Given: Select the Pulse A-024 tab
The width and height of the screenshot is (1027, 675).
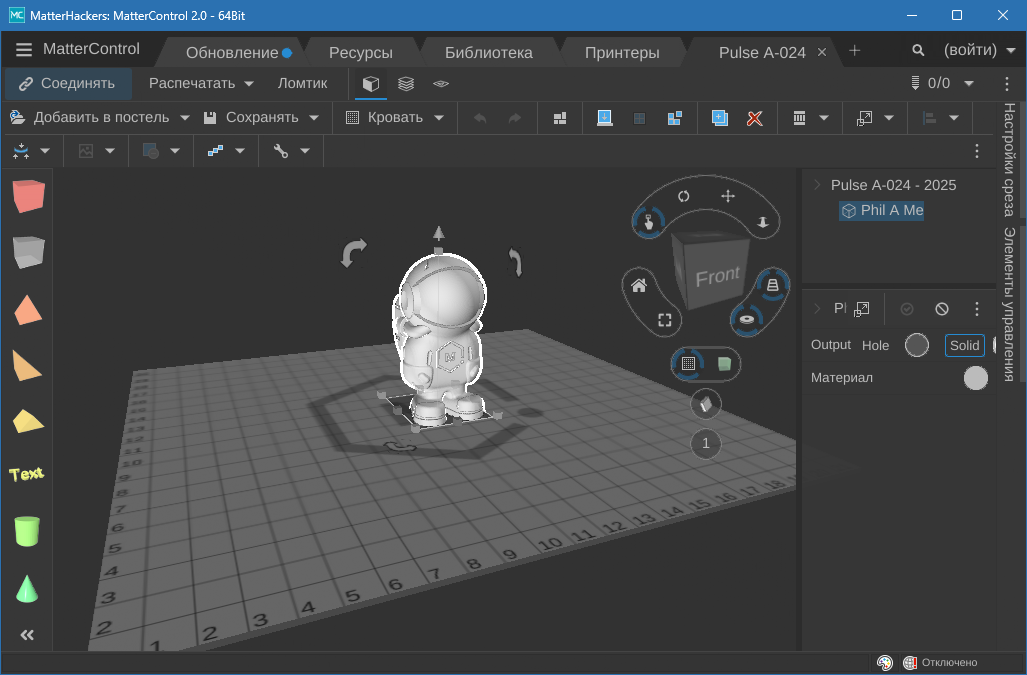Looking at the screenshot, I should click(x=762, y=52).
